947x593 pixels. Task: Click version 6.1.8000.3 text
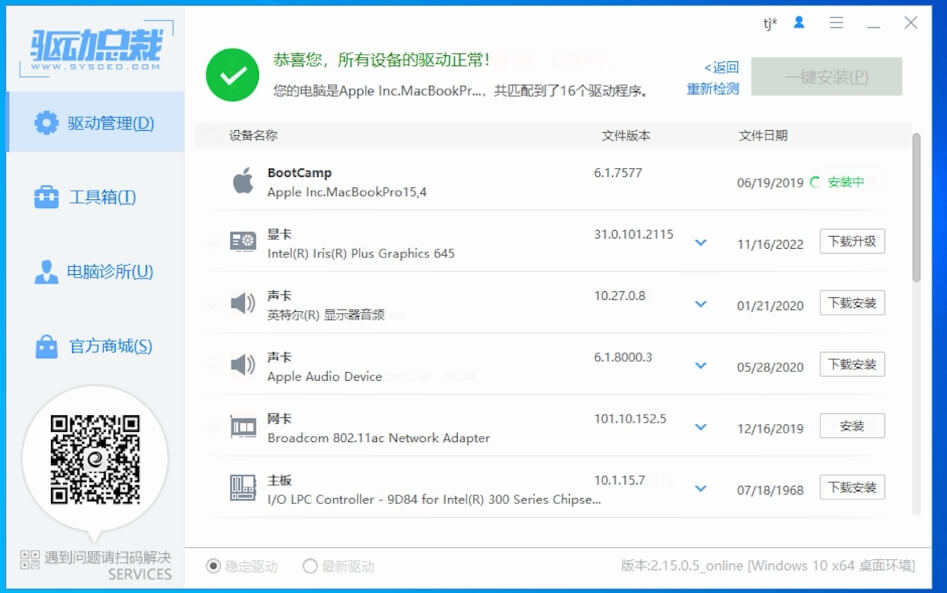pos(623,357)
